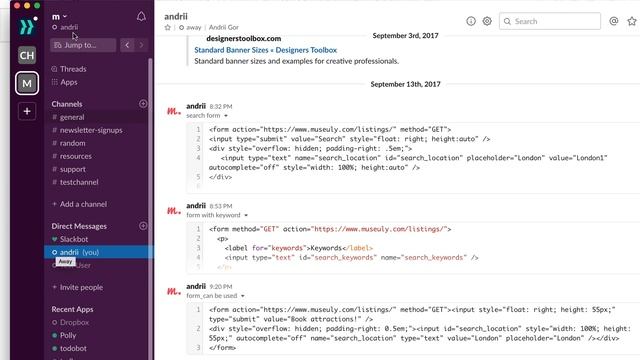Click the top teal arrows workspace icon
Screen dimensions: 640x360
pos(27,27)
